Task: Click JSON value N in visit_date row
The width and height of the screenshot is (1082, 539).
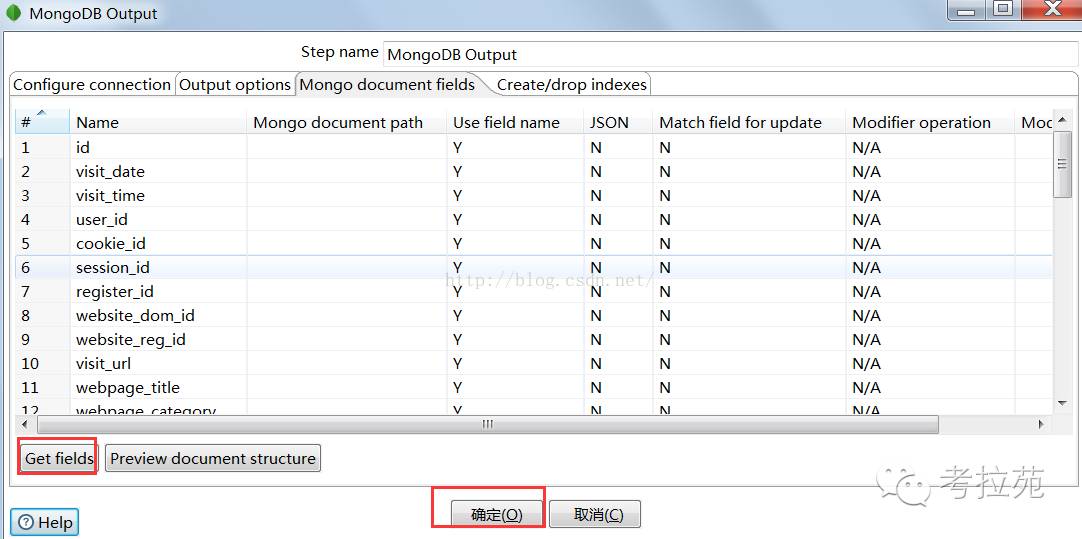Action: pyautogui.click(x=618, y=171)
